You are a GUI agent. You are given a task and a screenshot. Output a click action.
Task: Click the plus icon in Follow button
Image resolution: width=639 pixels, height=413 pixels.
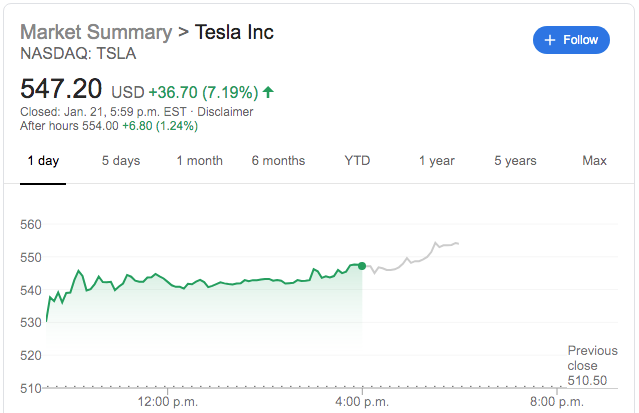click(549, 40)
